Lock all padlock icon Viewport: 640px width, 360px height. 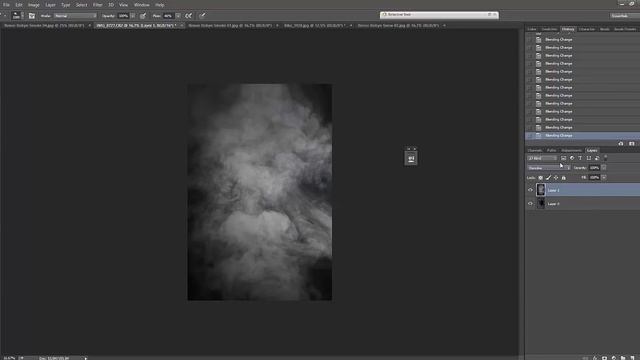pos(564,178)
